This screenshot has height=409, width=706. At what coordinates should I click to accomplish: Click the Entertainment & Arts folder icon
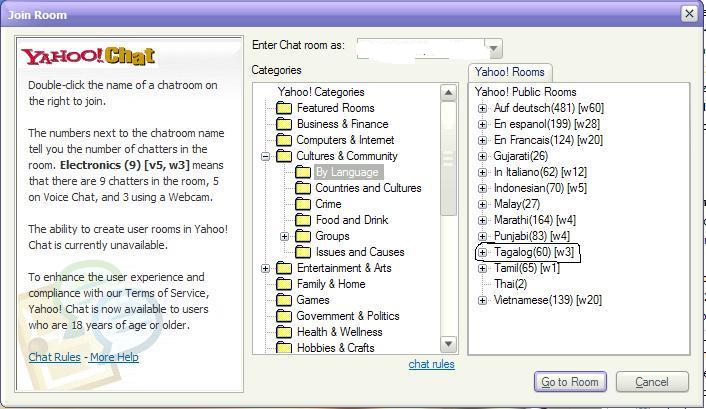284,268
